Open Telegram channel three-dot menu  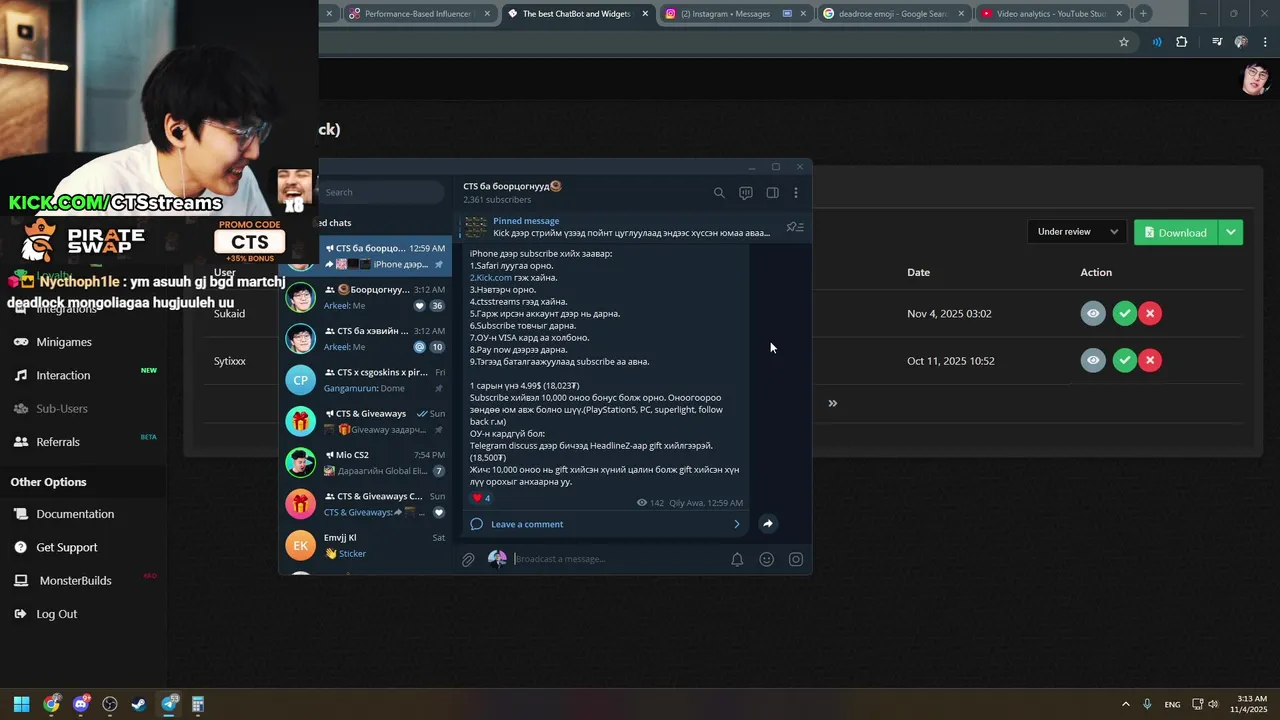tap(796, 193)
